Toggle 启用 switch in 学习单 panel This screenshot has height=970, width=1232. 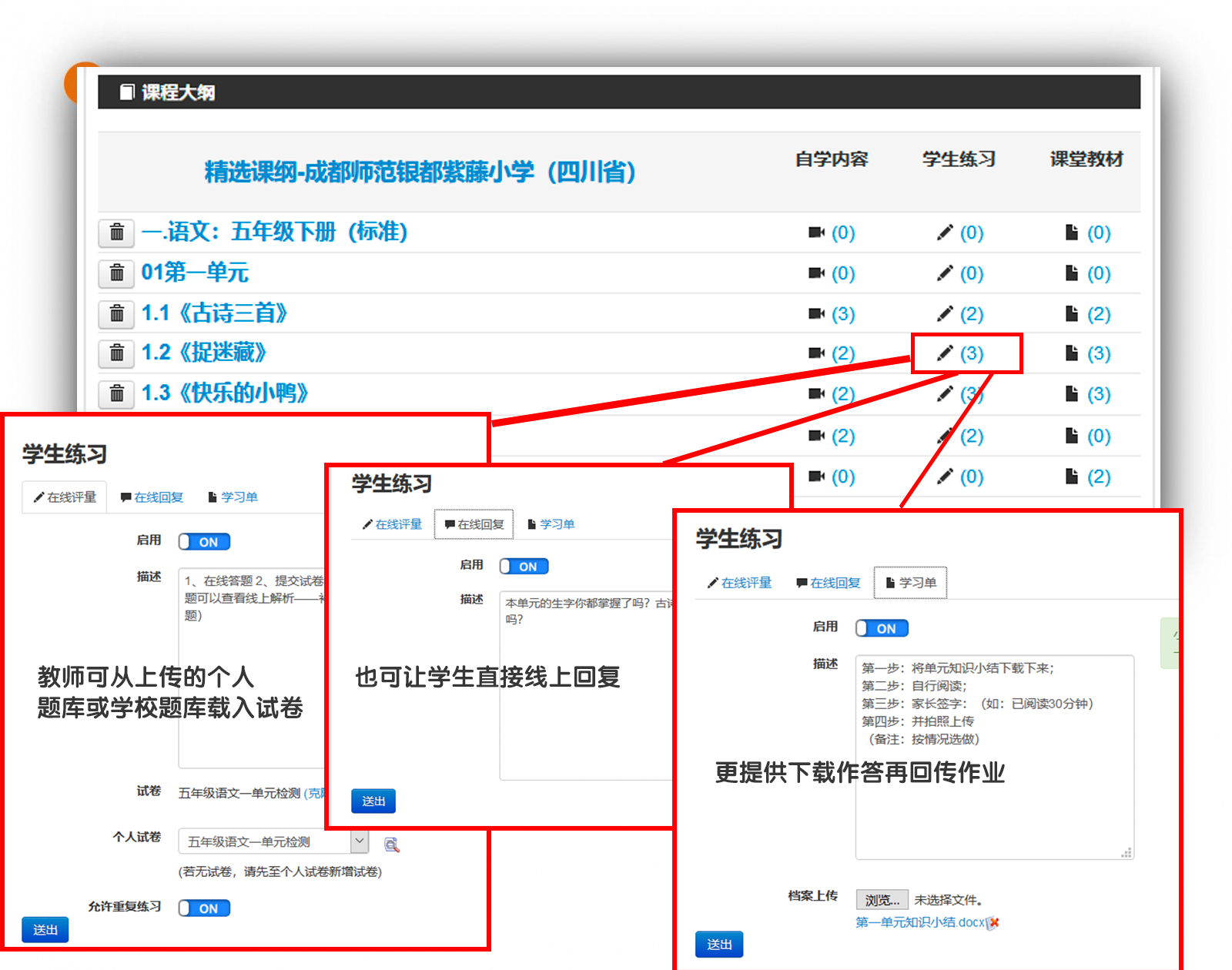882,628
